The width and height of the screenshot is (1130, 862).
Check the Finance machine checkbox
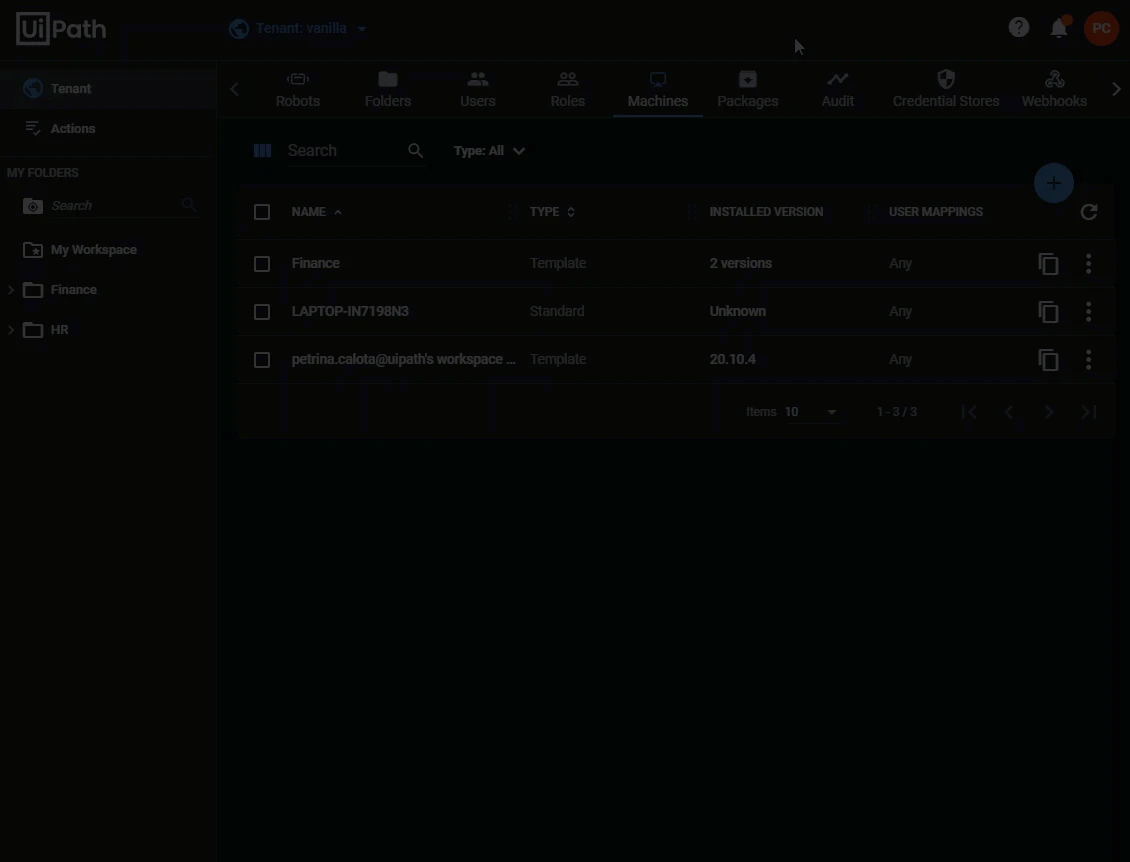pos(262,264)
